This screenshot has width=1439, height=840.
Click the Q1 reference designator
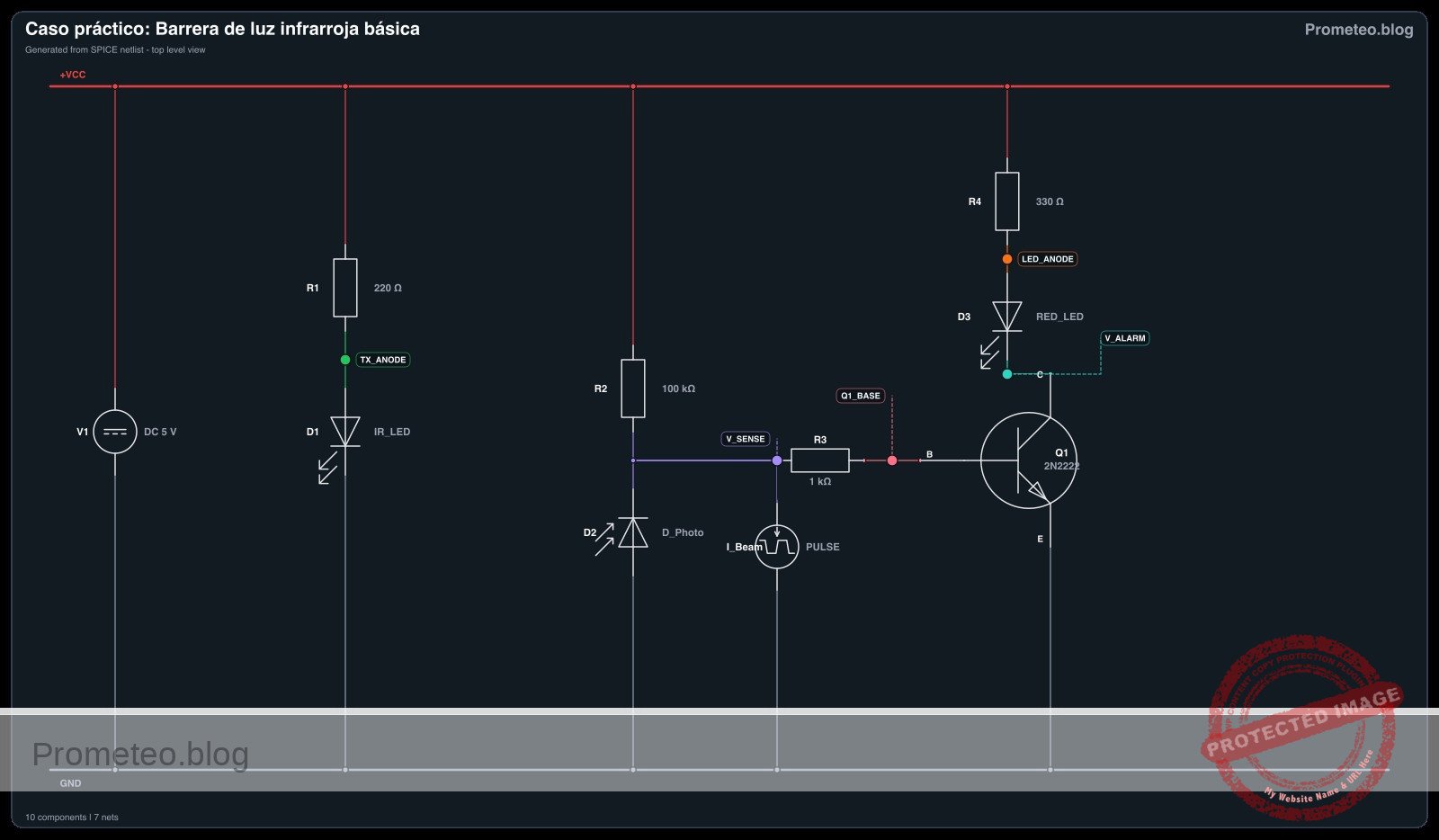(1061, 452)
